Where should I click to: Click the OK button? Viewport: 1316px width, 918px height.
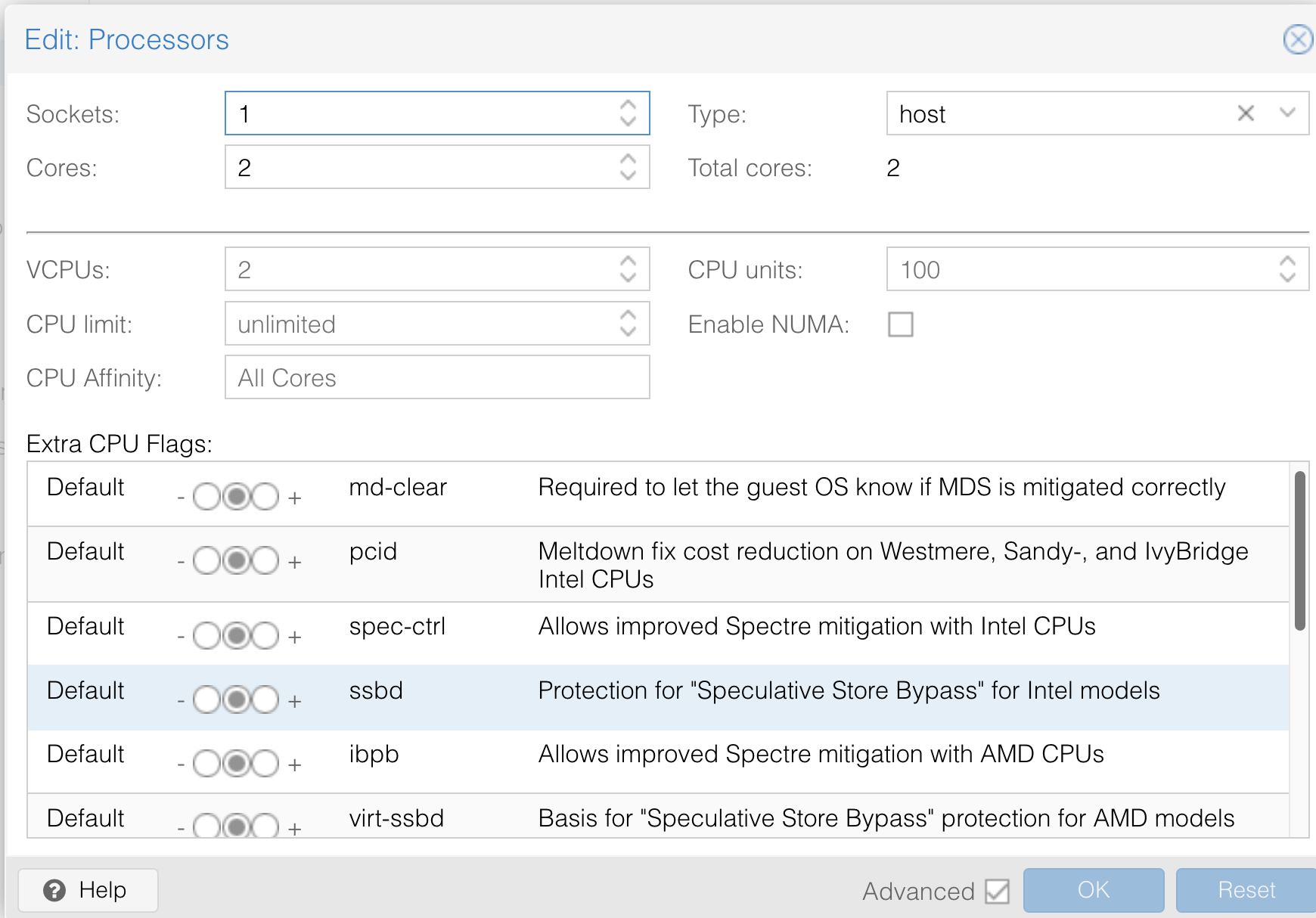click(1094, 890)
